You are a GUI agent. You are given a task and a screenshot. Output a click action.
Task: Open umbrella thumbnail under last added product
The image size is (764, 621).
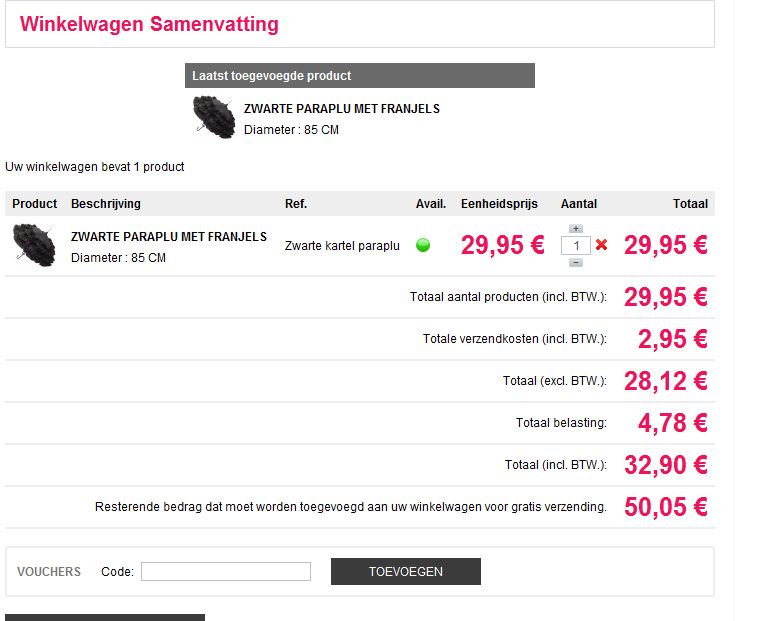tap(214, 117)
